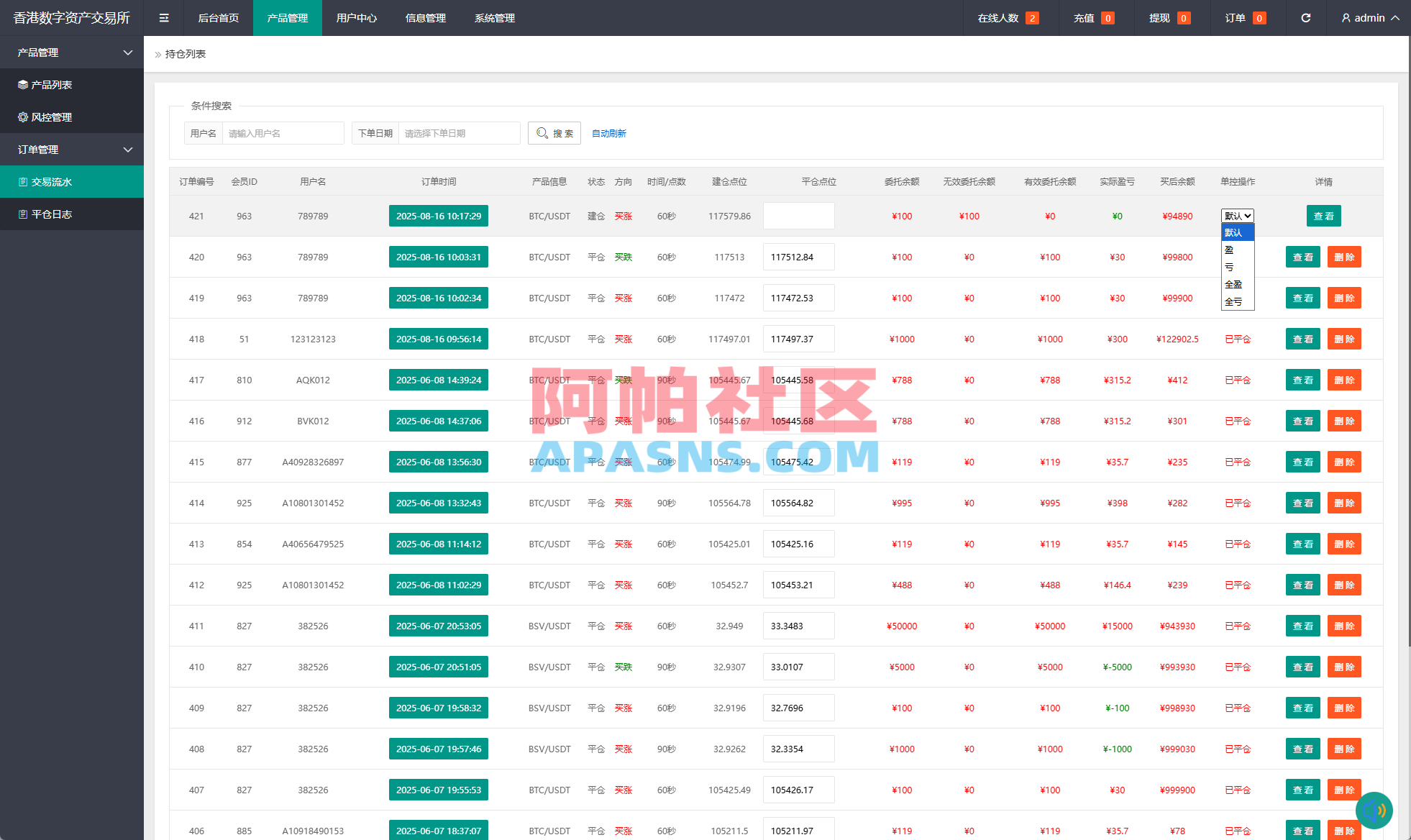Delete order 418 with the 删除 button
1411x840 pixels.
point(1344,339)
